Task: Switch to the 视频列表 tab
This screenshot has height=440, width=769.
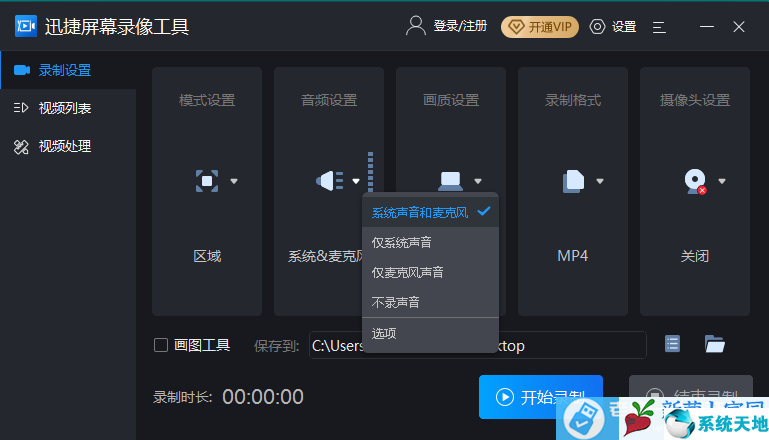Action: tap(68, 108)
